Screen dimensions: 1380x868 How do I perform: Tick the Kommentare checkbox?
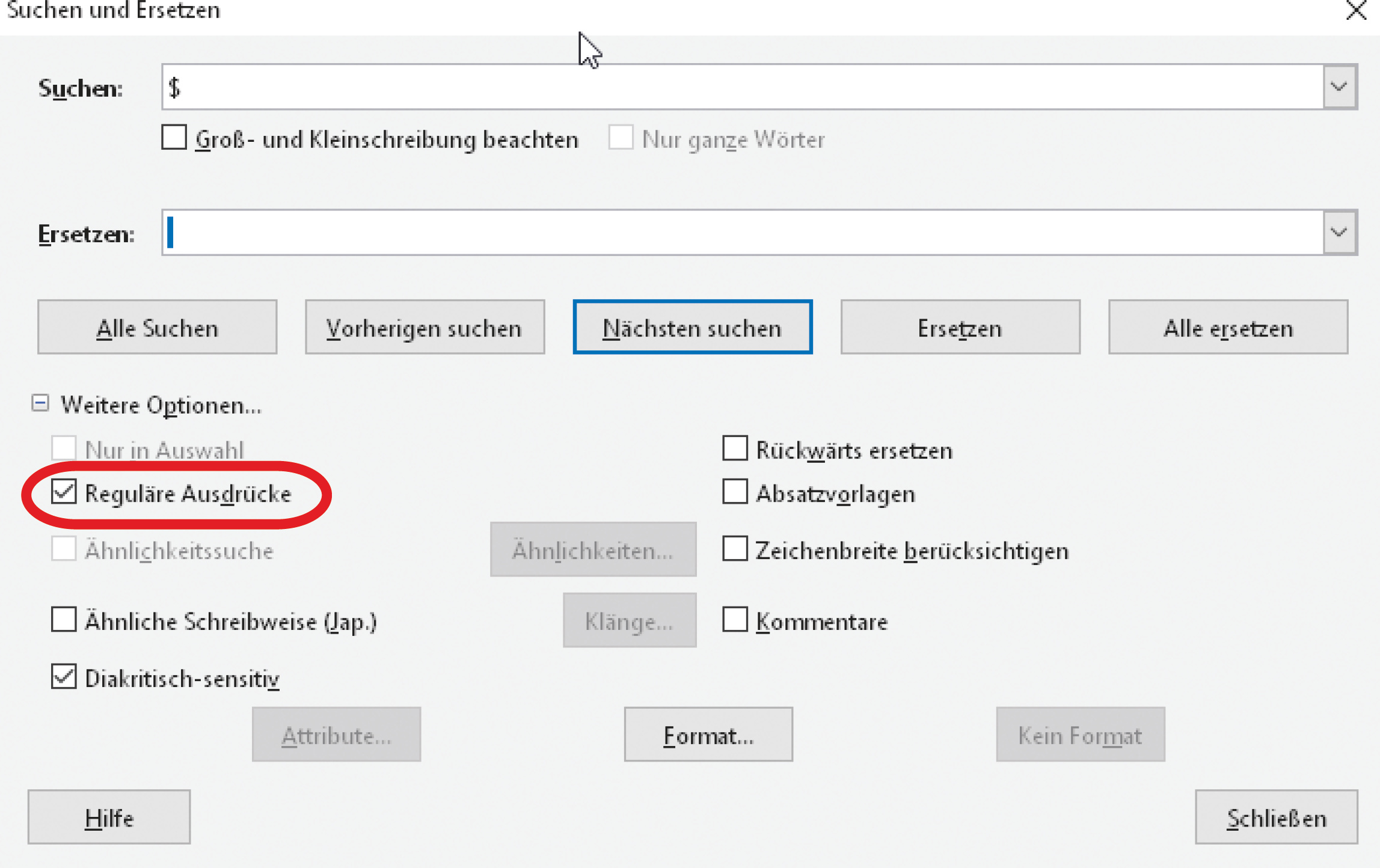(x=735, y=620)
